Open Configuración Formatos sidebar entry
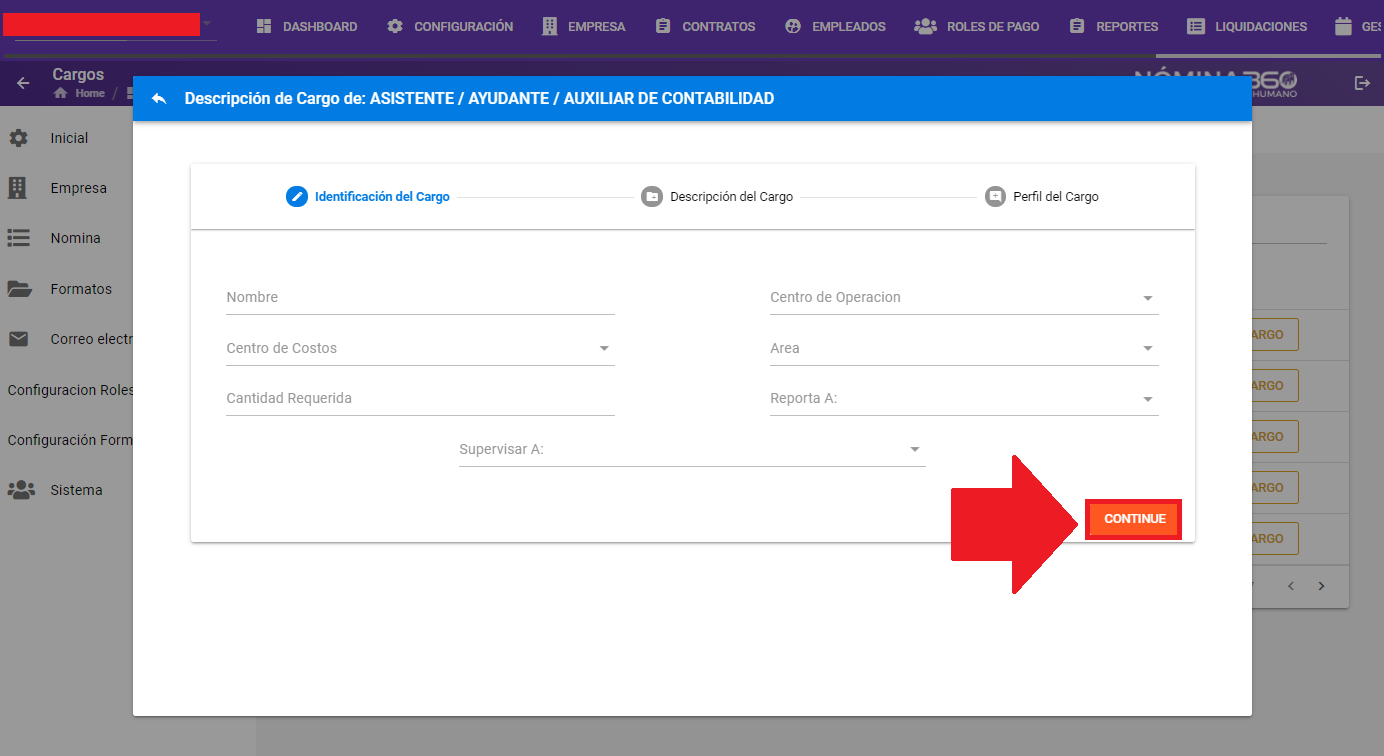 click(x=70, y=440)
